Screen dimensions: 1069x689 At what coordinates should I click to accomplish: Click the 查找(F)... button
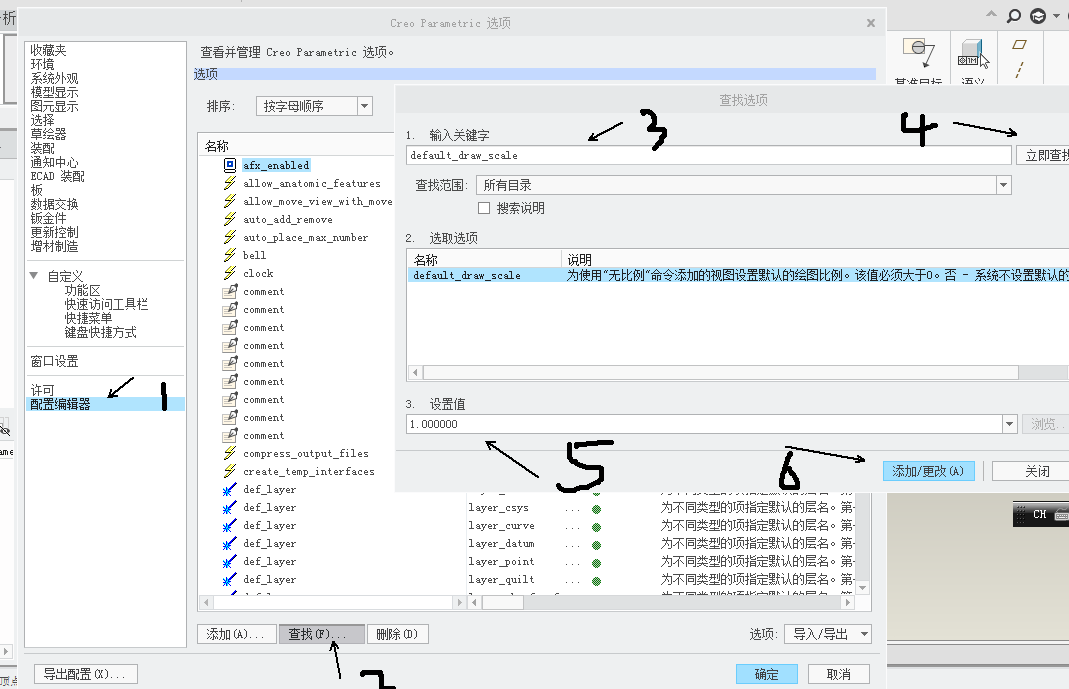(322, 634)
